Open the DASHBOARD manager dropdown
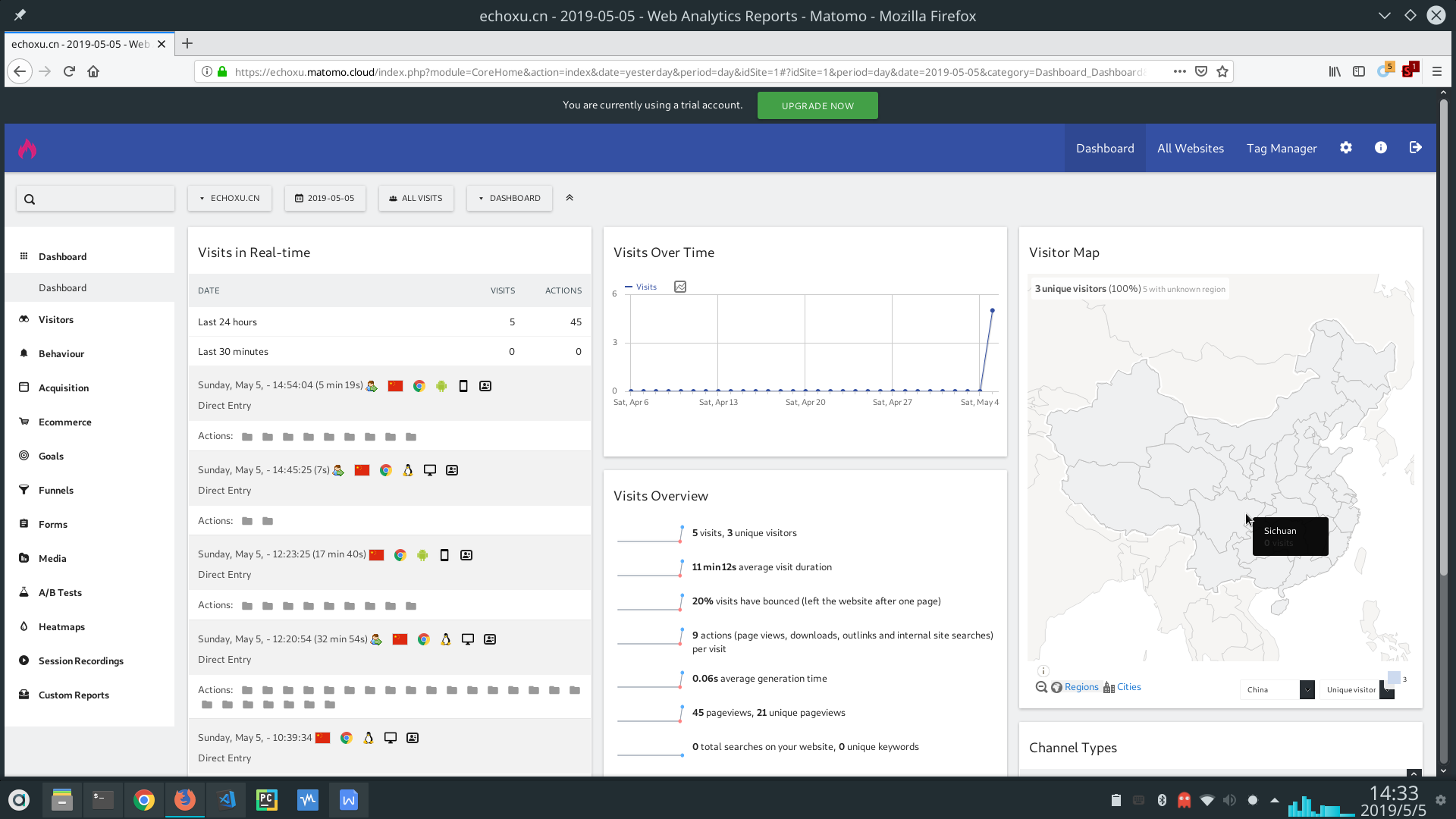Image resolution: width=1456 pixels, height=819 pixels. (510, 198)
